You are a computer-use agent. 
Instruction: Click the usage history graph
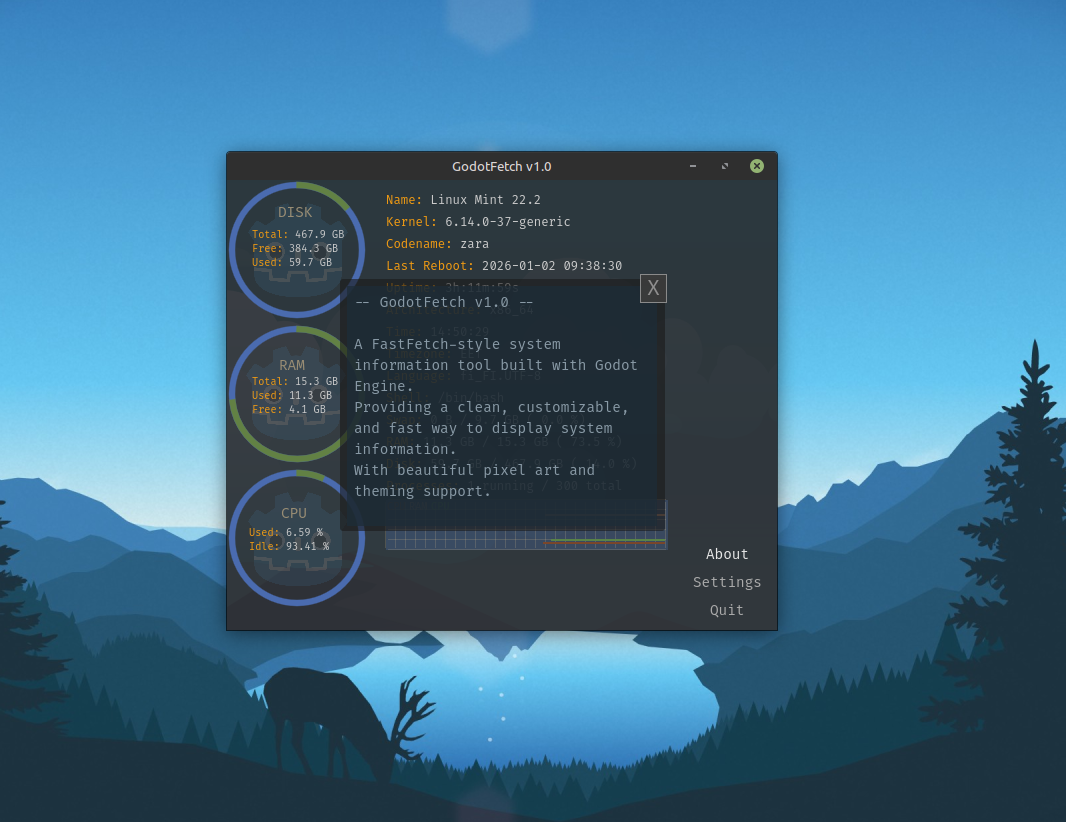pos(526,524)
